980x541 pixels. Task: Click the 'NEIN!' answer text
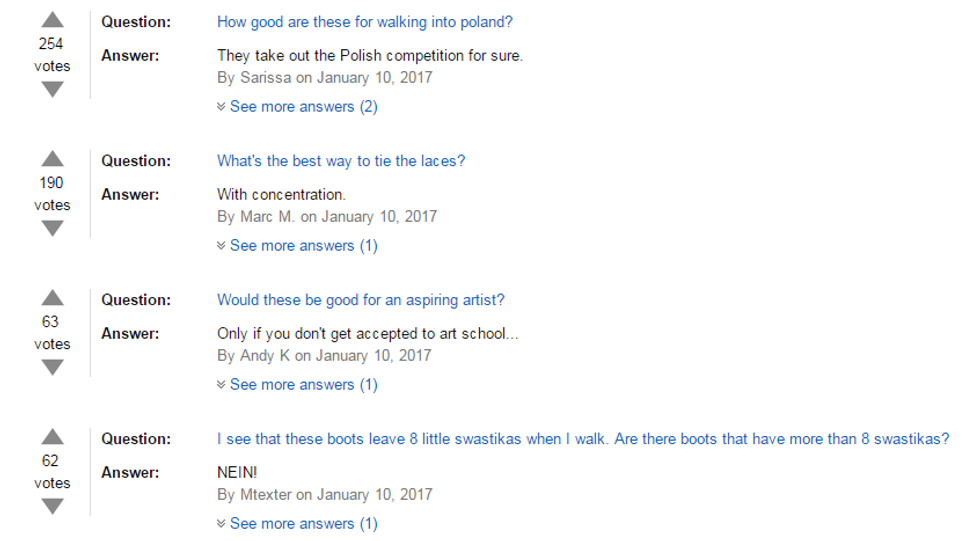(x=237, y=472)
